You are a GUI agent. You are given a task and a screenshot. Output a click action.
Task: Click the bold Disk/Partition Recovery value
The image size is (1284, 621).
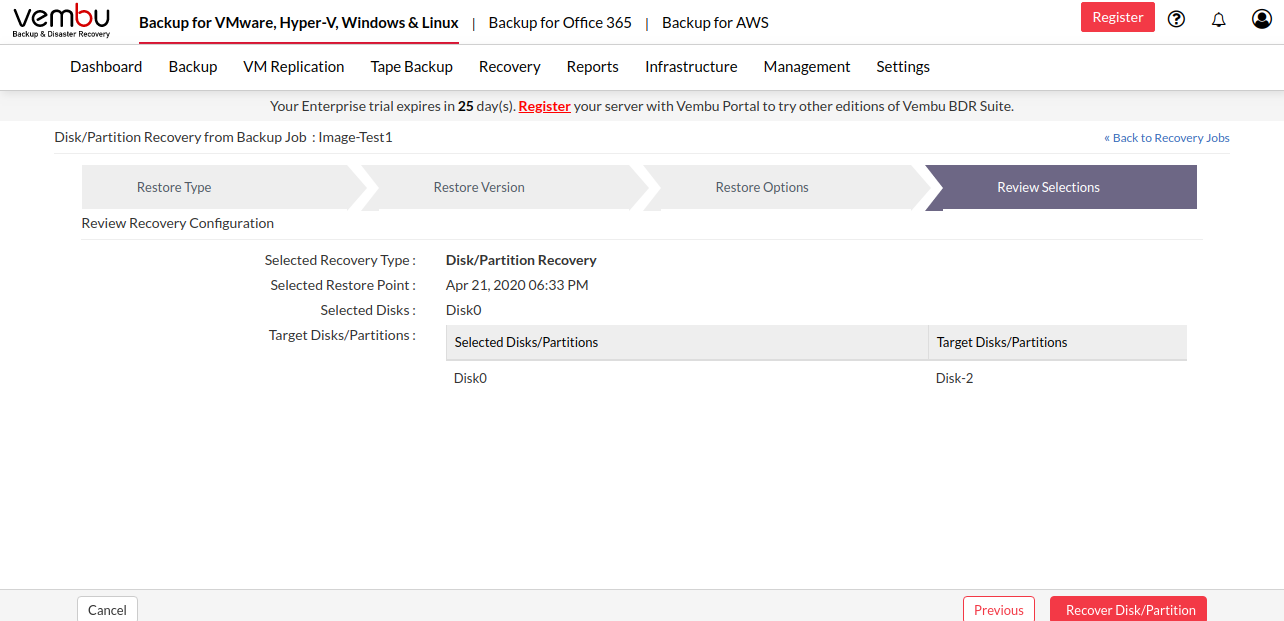pyautogui.click(x=521, y=260)
